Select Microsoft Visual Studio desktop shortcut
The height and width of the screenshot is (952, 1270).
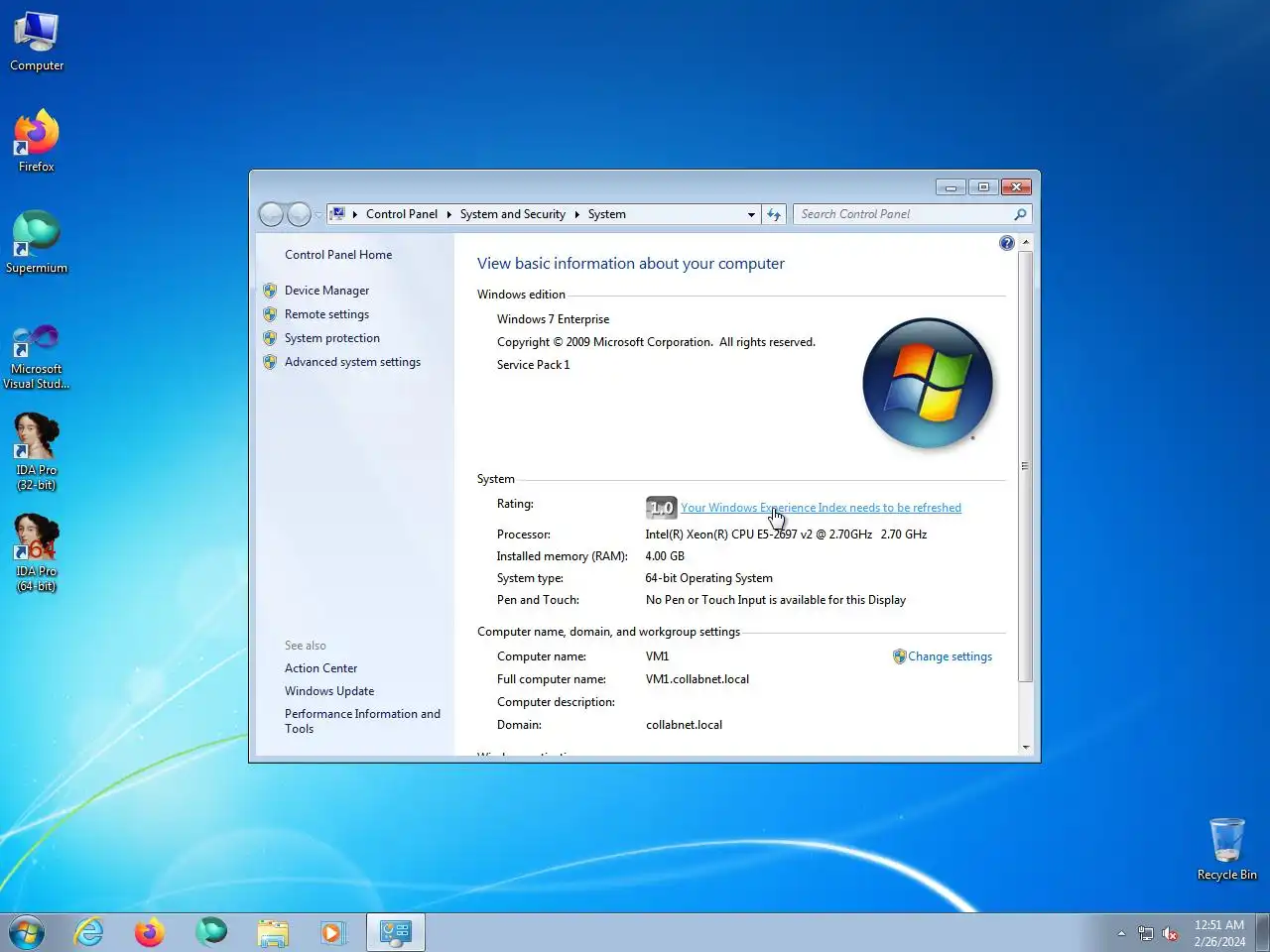point(37,355)
